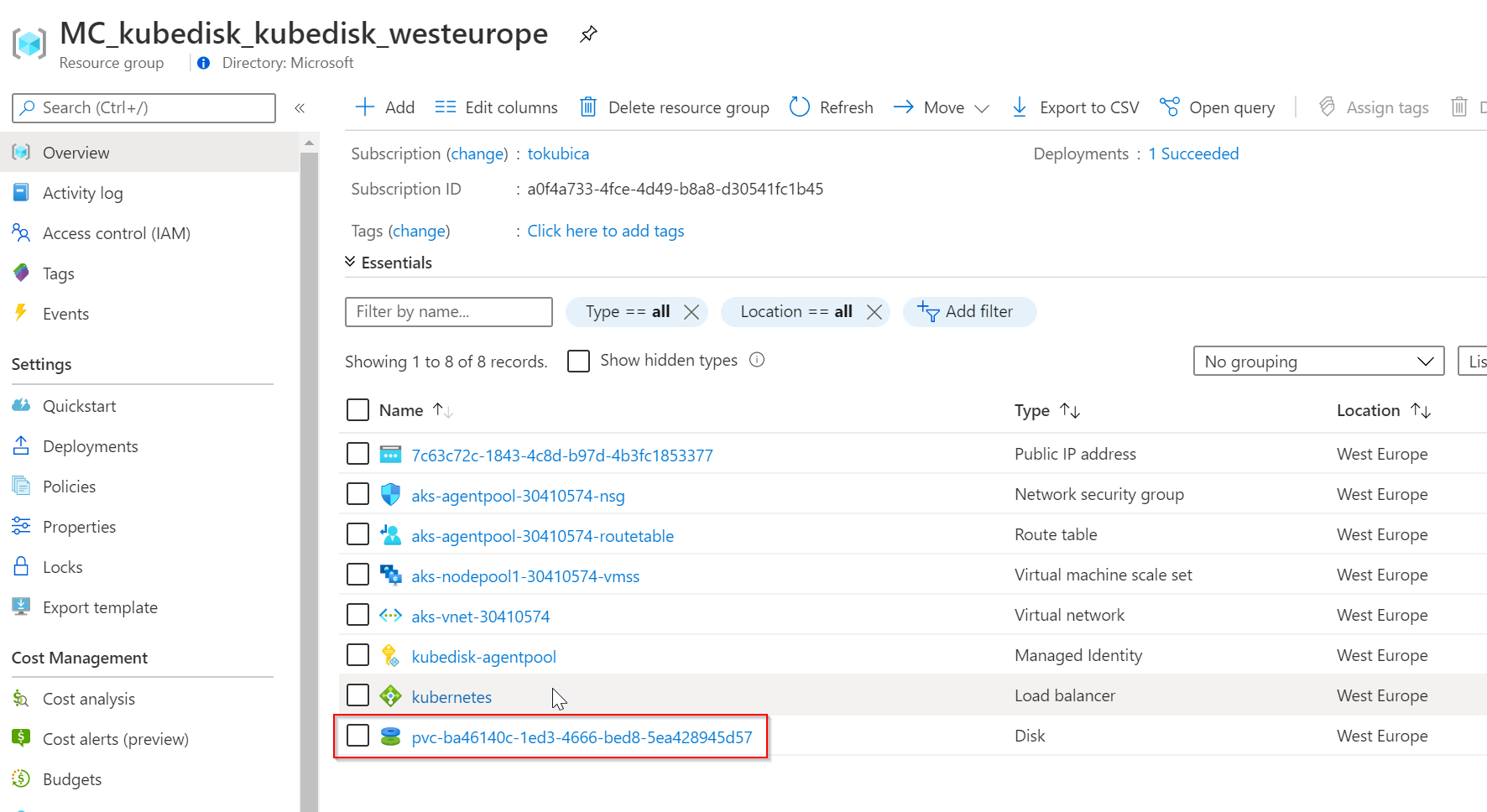Open the aks-nodepool1-30410574-vmss resource link
The height and width of the screenshot is (812, 1487).
pos(525,576)
